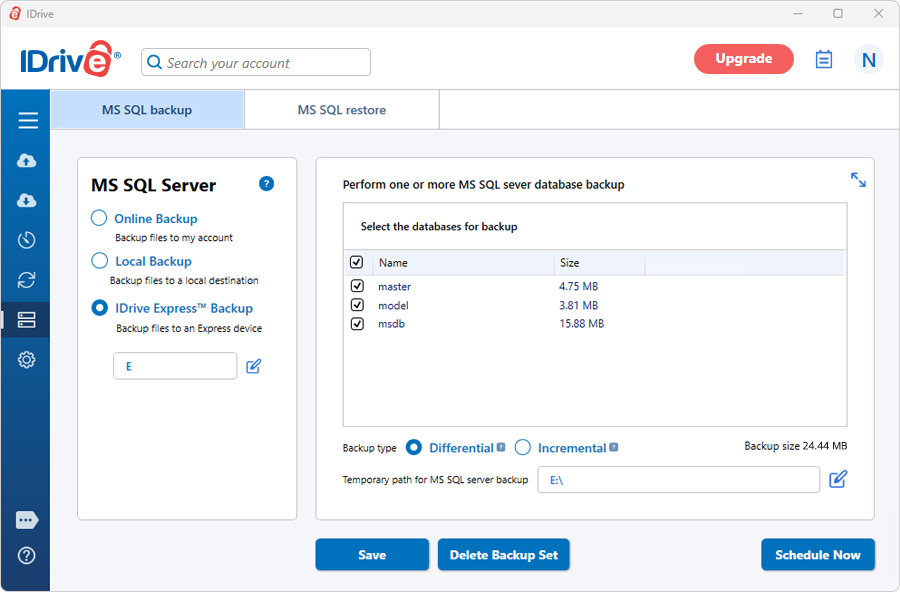Screen dimensions: 900x592
Task: Click the Schedule Now button
Action: pos(818,555)
